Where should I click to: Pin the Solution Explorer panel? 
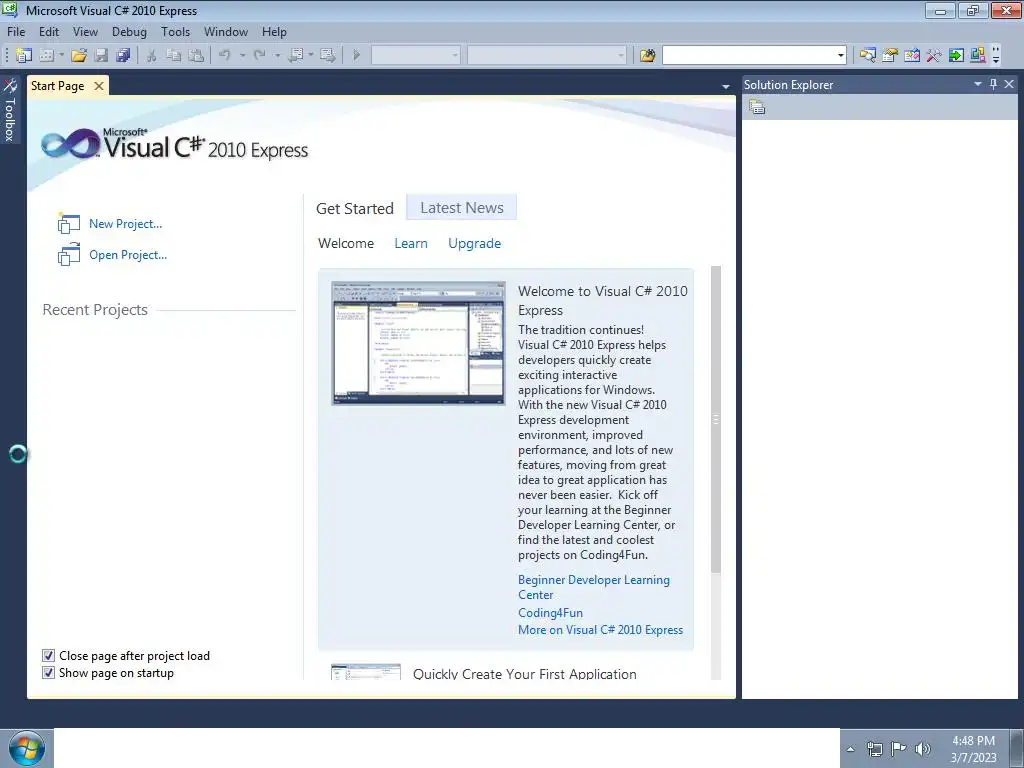[x=993, y=84]
